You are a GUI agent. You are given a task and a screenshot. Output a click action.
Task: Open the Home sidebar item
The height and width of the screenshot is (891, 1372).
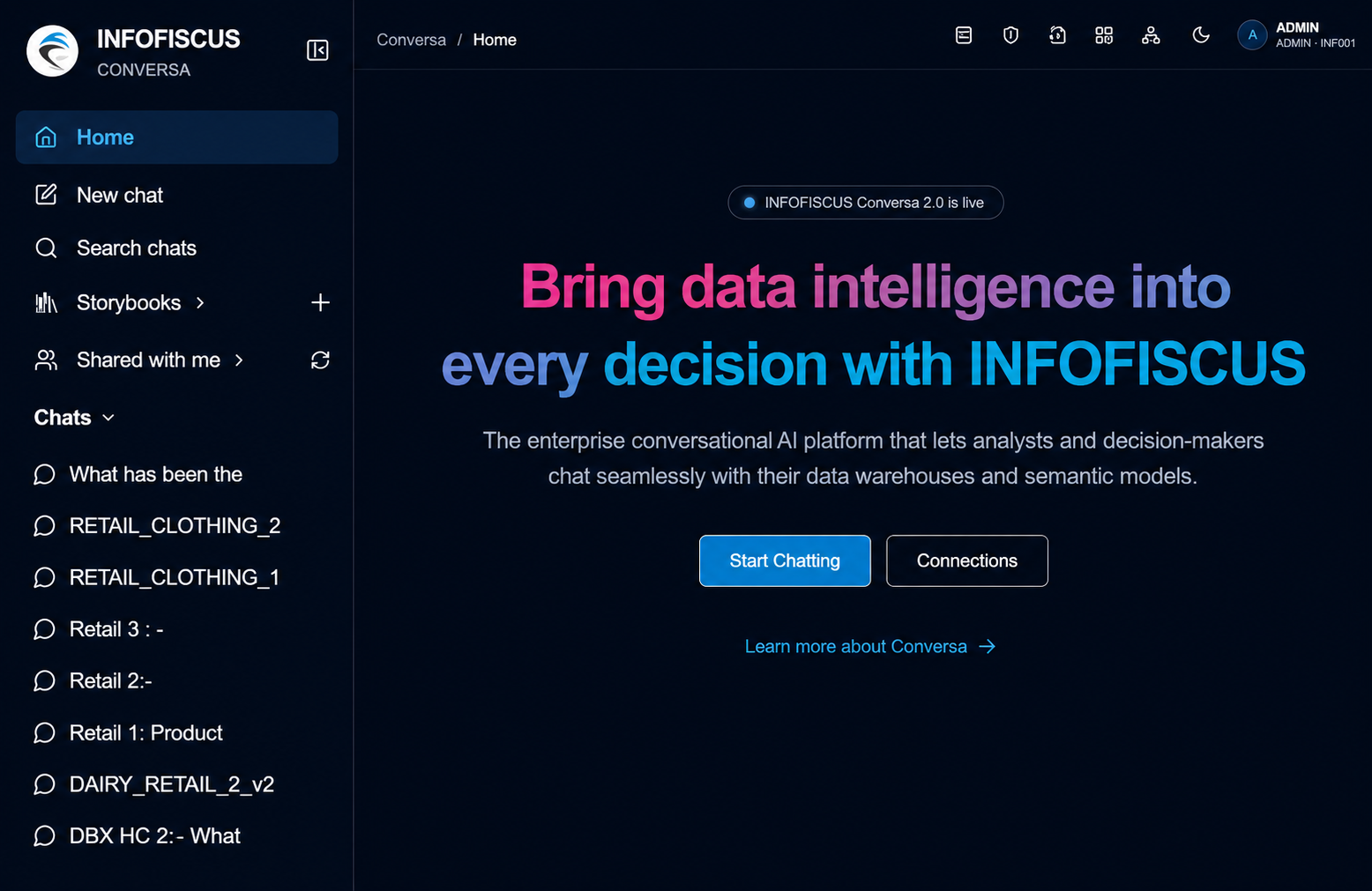[176, 137]
